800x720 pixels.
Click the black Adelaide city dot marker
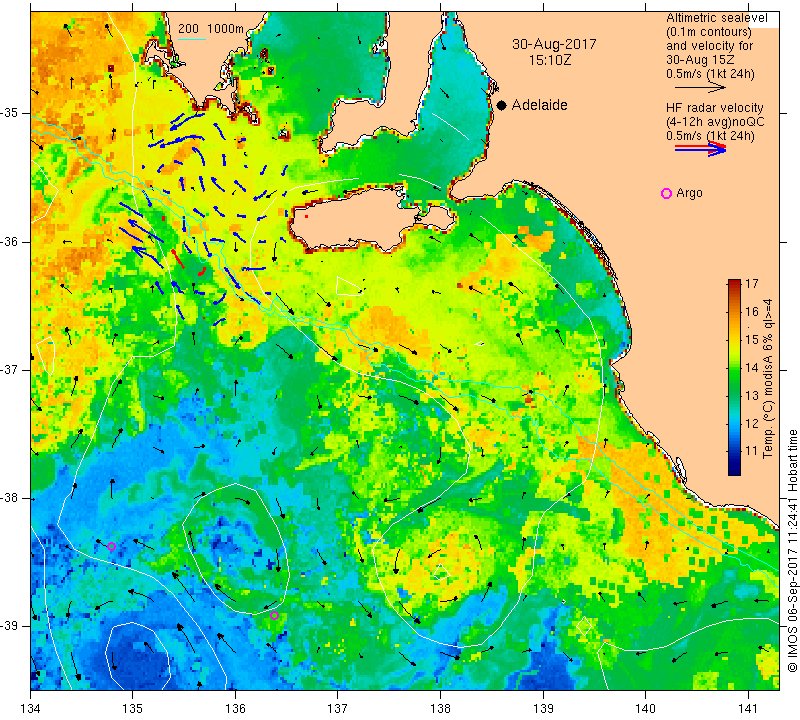click(502, 105)
